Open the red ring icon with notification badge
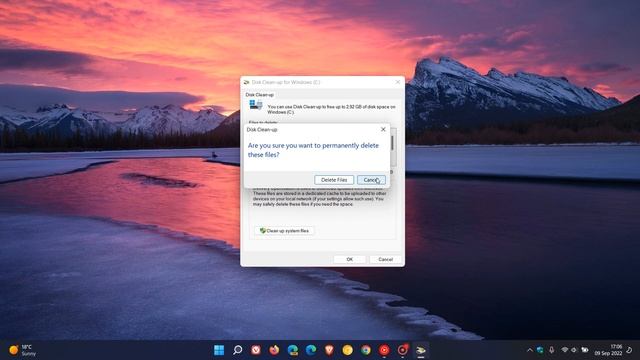The width and height of the screenshot is (640, 360). pos(402,350)
